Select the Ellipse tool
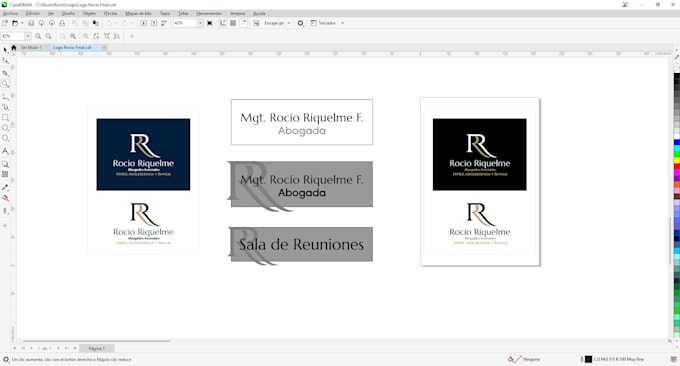This screenshot has width=680, height=366. point(5,128)
